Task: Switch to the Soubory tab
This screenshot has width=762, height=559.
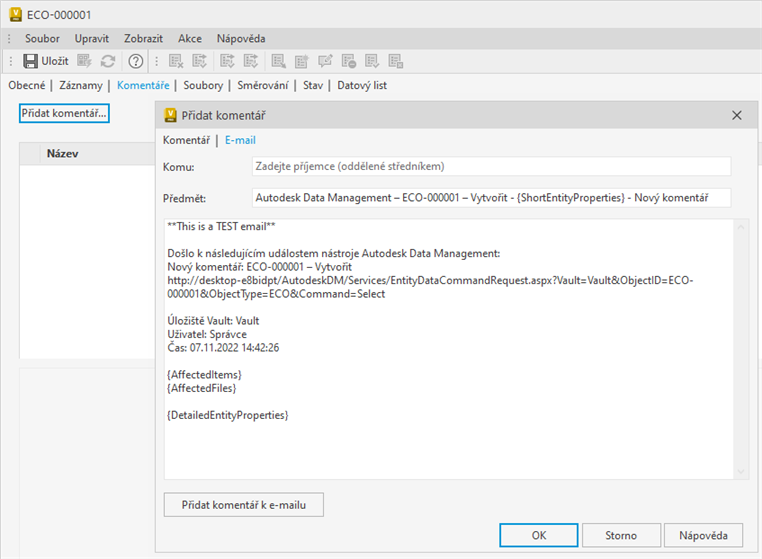Action: [203, 86]
